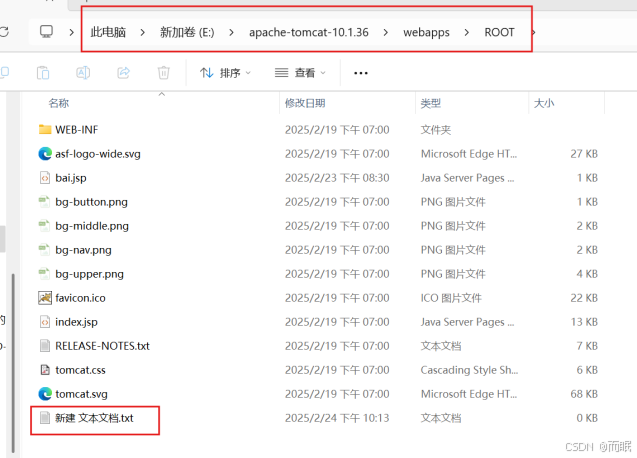Select the file name RELEASE-NOTES.txt

(x=102, y=346)
